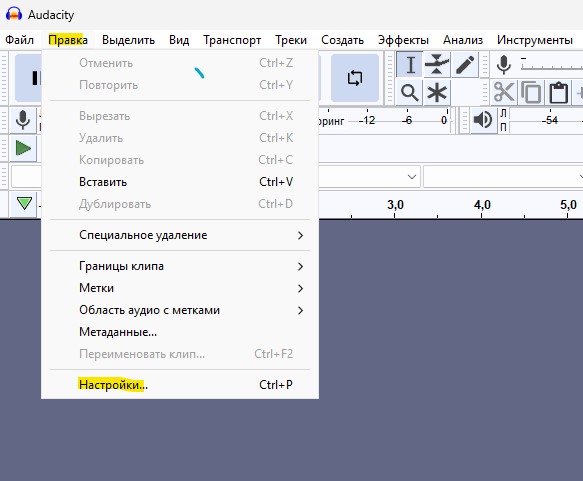Toggle the Loop playback button

[355, 78]
